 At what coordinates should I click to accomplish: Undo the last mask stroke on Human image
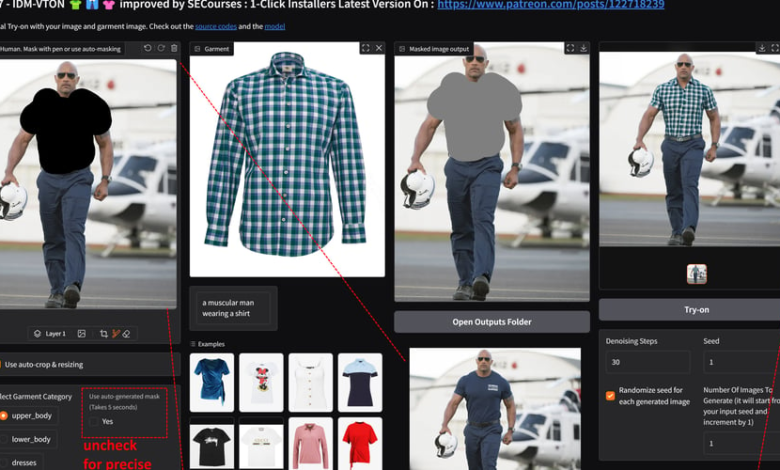[x=148, y=48]
